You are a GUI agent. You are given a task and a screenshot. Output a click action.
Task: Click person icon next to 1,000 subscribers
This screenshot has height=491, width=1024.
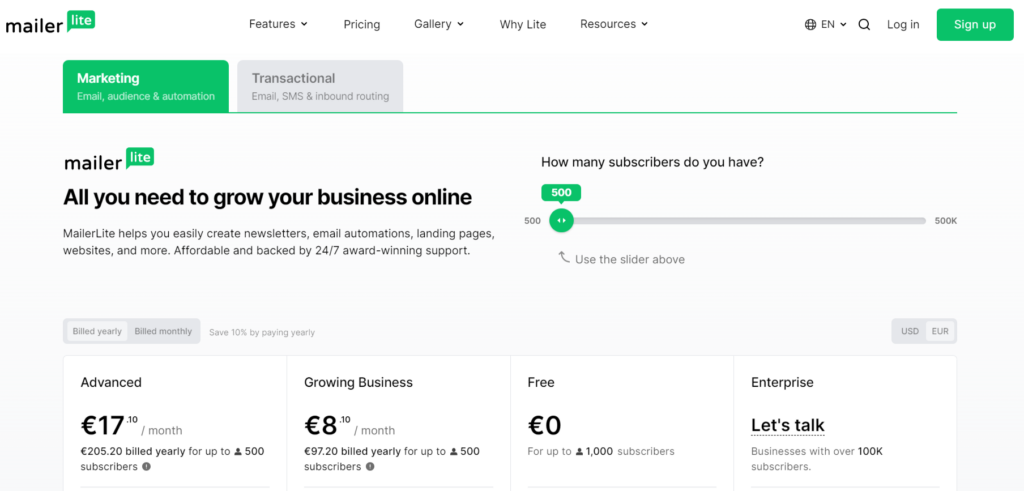point(579,451)
